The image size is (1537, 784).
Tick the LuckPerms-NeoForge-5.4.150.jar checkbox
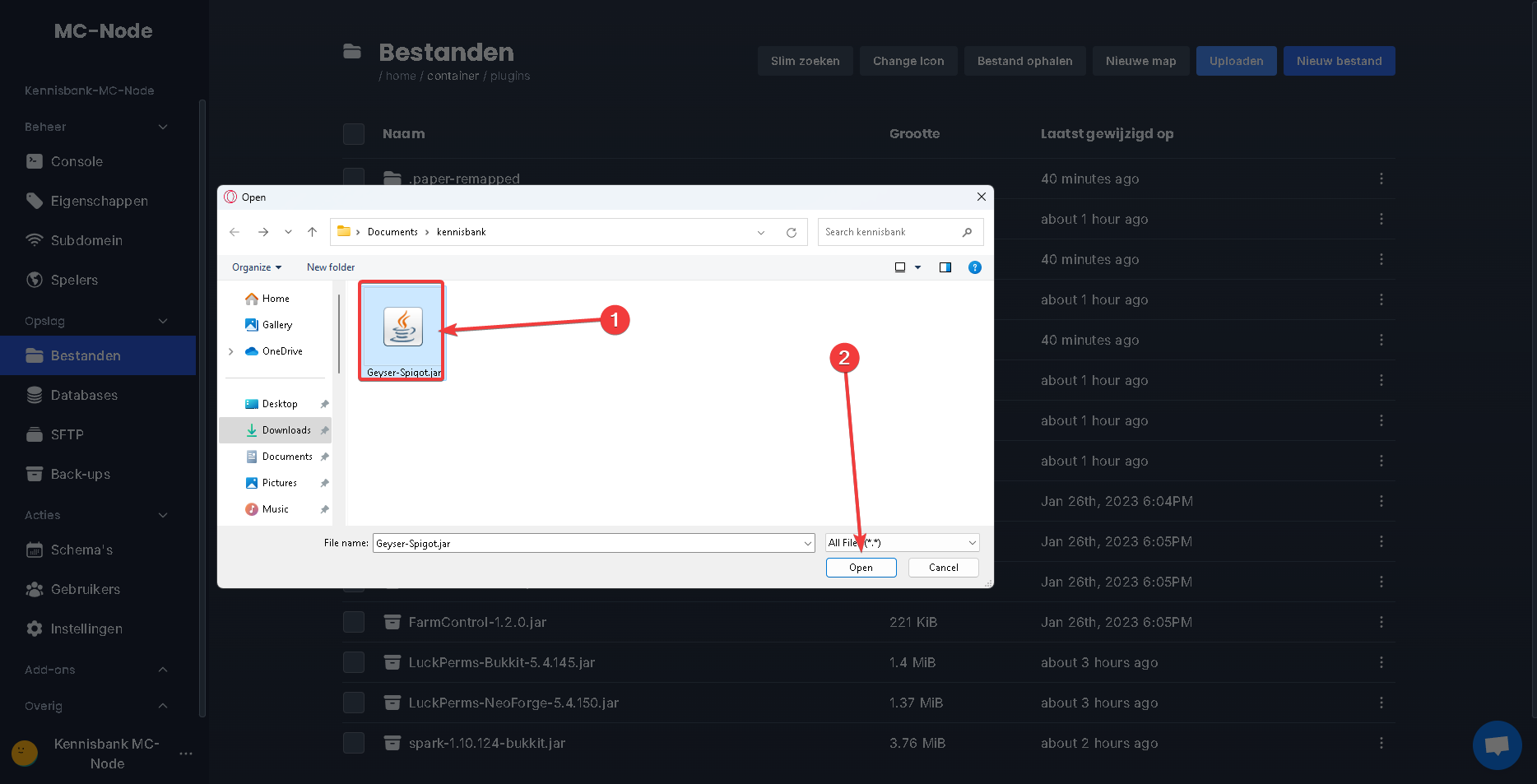(x=354, y=703)
